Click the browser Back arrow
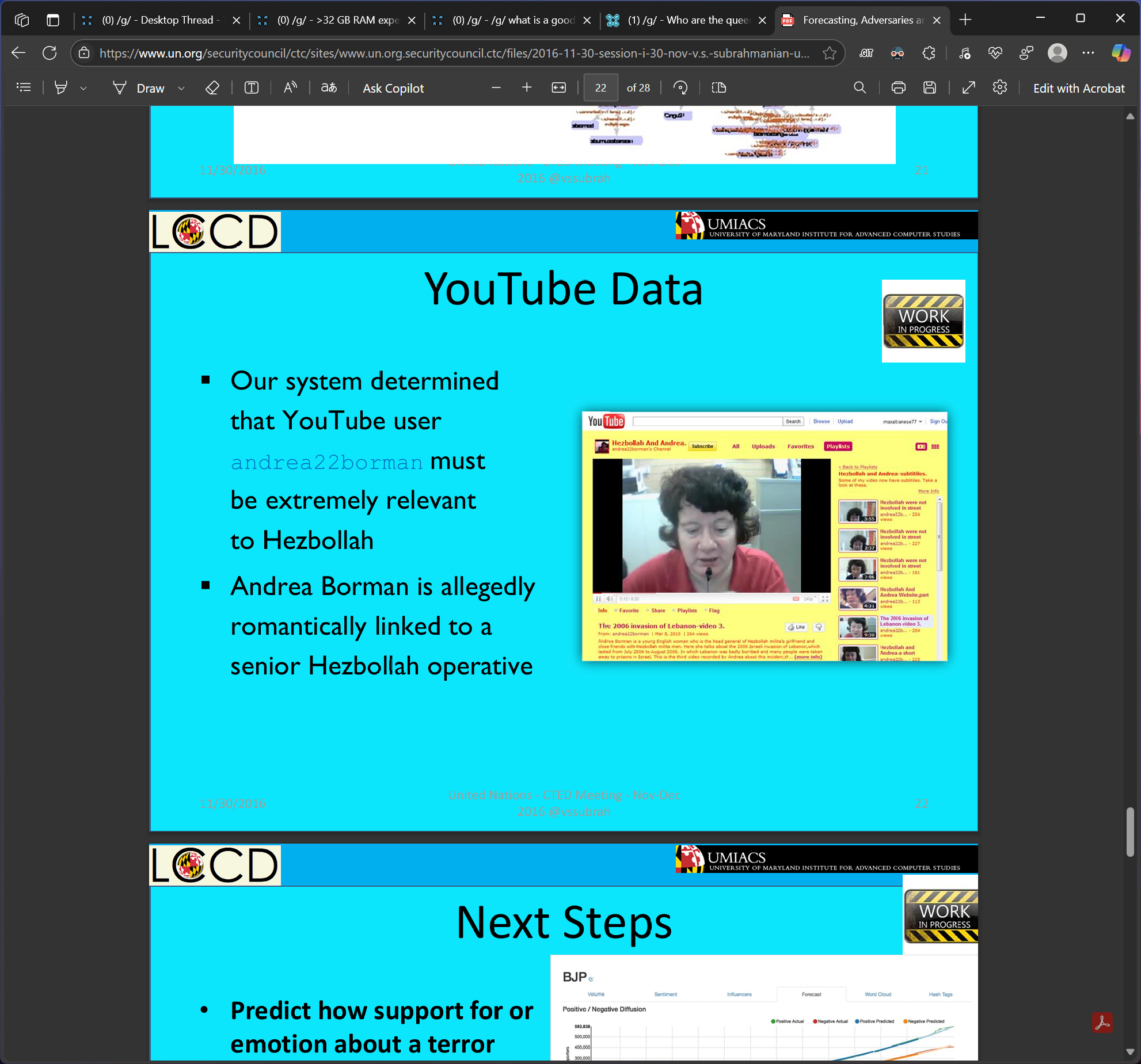 pos(18,53)
